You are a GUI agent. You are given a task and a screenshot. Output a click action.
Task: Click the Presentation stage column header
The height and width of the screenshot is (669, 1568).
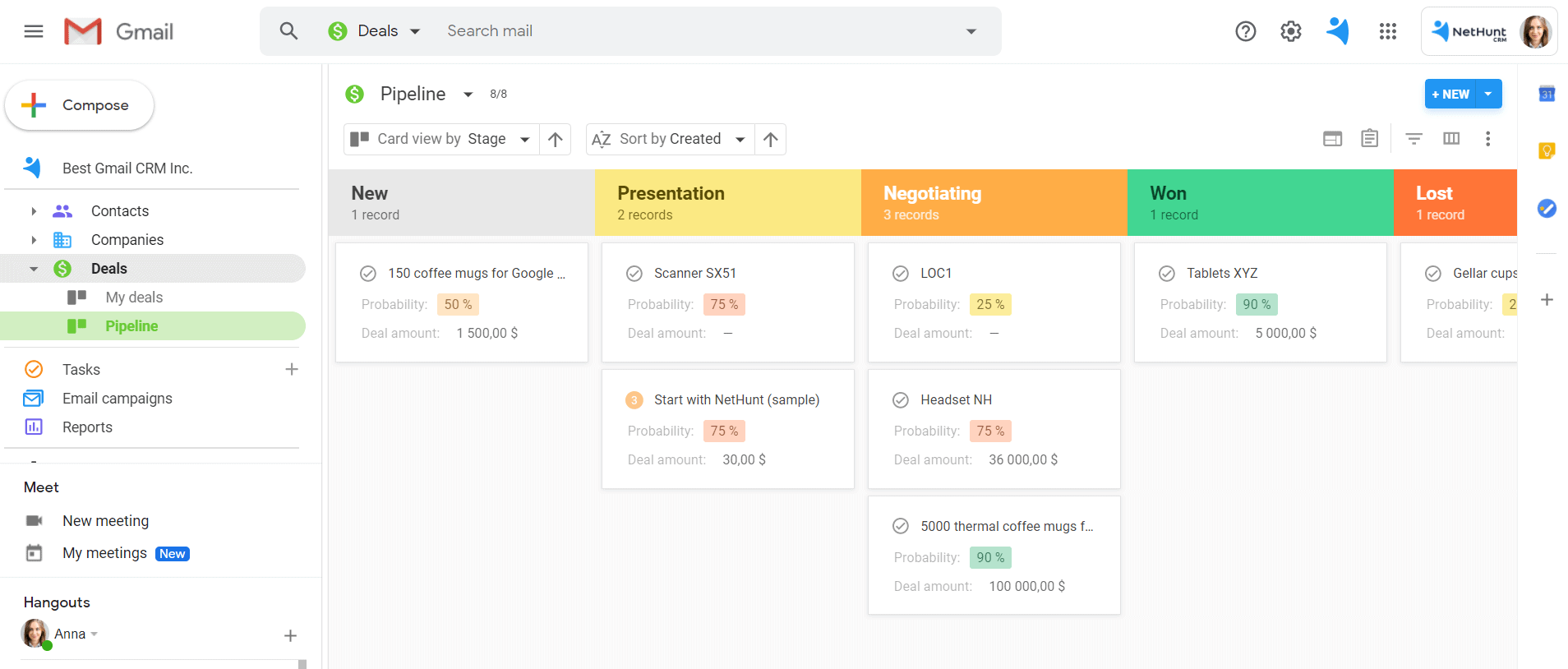(728, 203)
